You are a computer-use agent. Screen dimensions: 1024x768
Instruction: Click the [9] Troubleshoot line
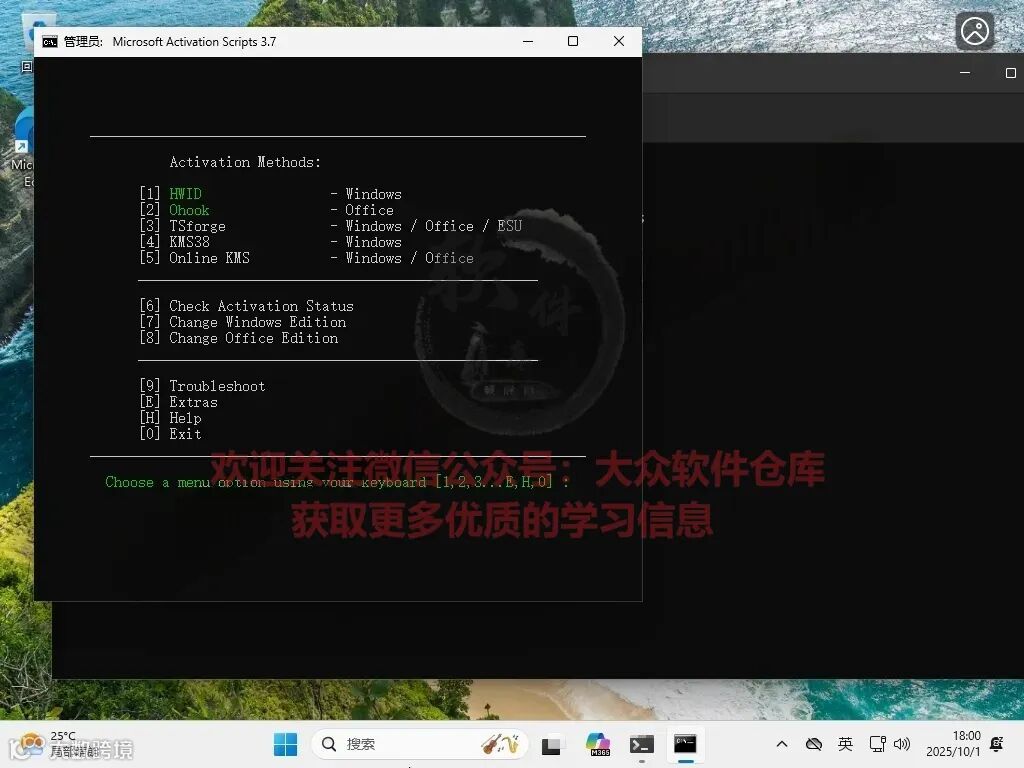coord(202,386)
